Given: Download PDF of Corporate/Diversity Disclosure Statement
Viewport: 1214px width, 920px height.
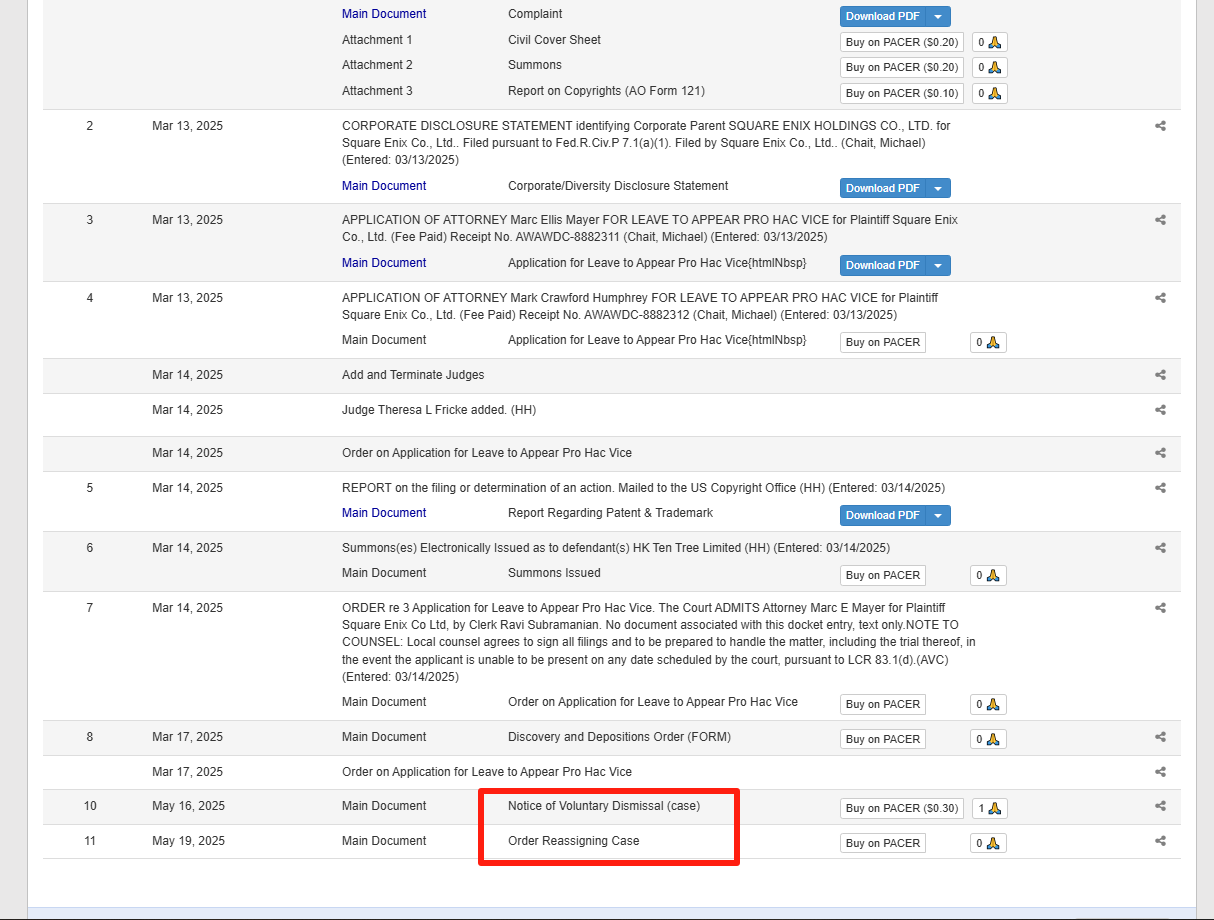Looking at the screenshot, I should [883, 188].
